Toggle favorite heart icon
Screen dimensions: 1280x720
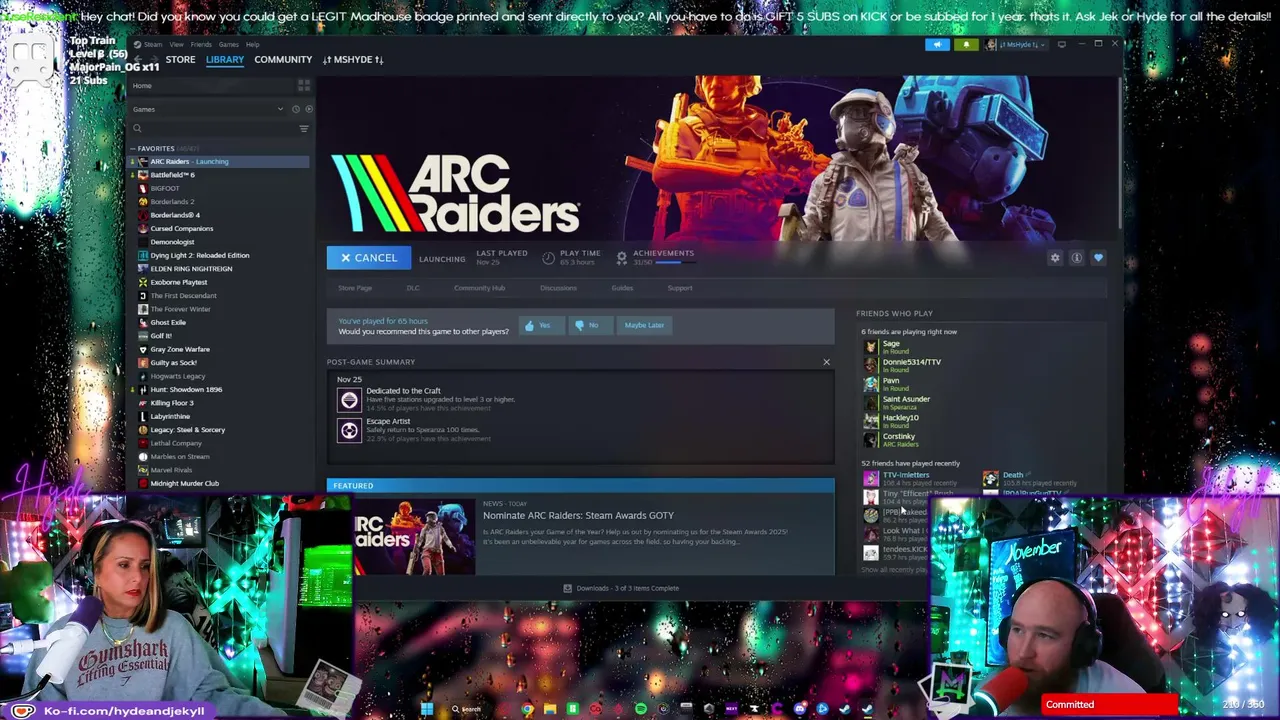pyautogui.click(x=1098, y=258)
